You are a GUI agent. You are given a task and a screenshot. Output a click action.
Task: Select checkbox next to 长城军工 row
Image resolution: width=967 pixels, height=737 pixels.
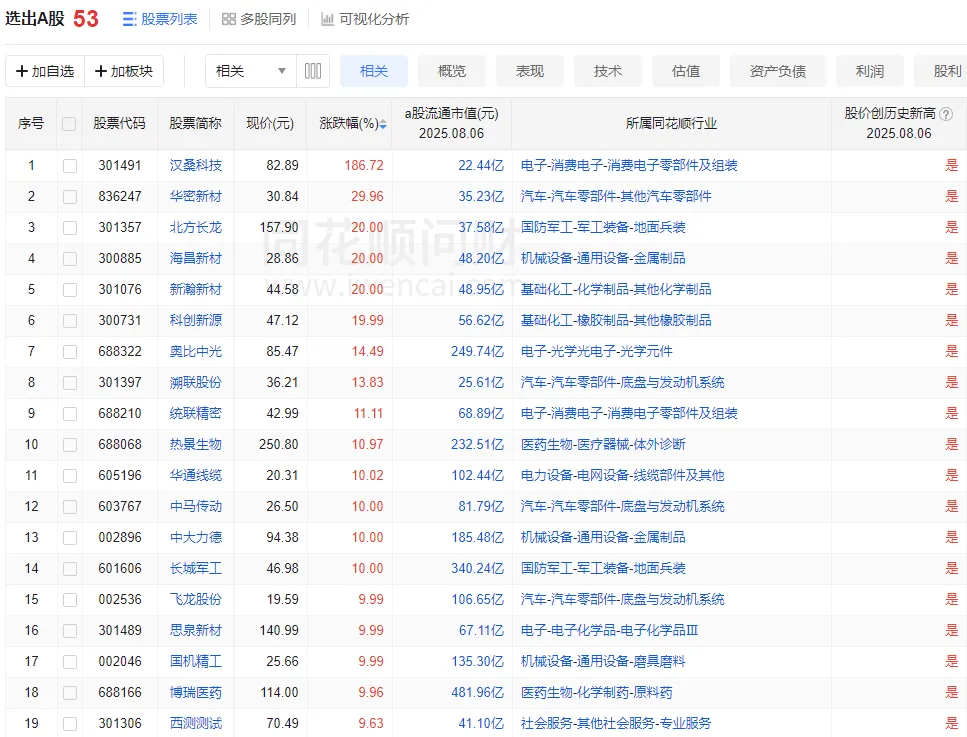point(69,569)
